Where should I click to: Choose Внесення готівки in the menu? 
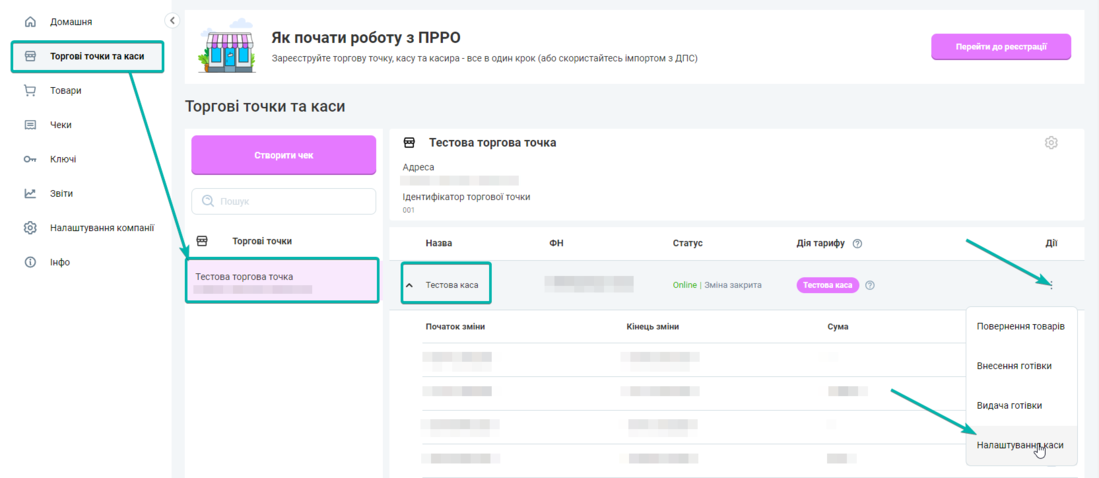point(1013,366)
